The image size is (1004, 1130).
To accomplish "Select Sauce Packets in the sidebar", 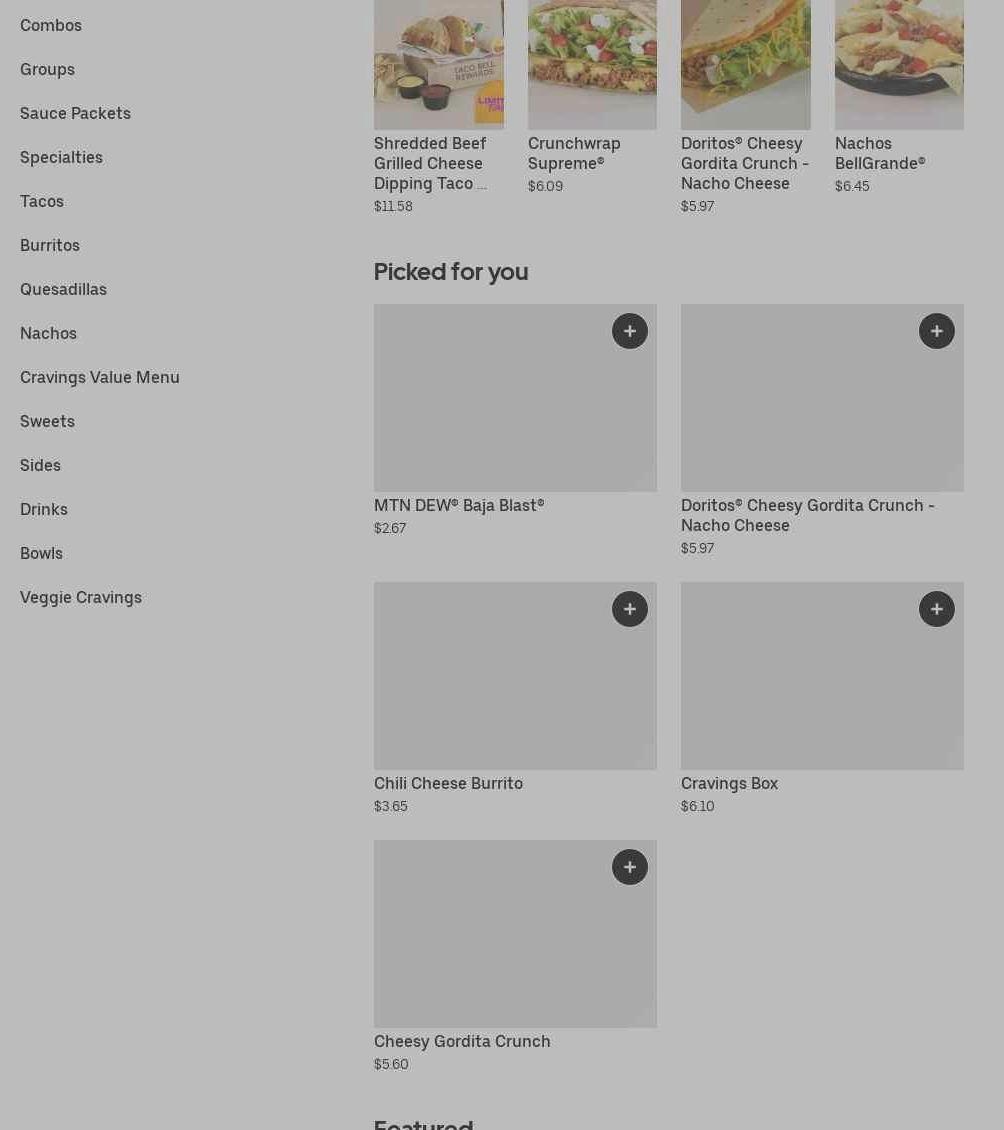I will 75,113.
